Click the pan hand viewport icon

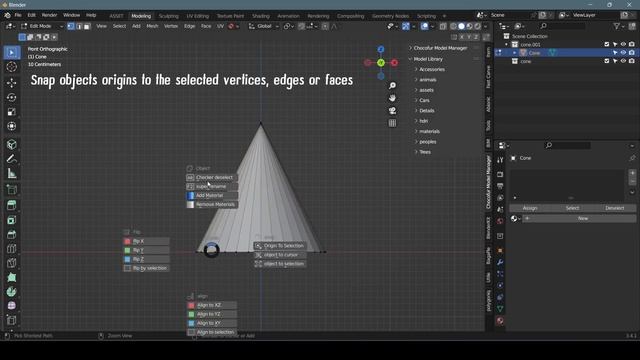[x=392, y=98]
